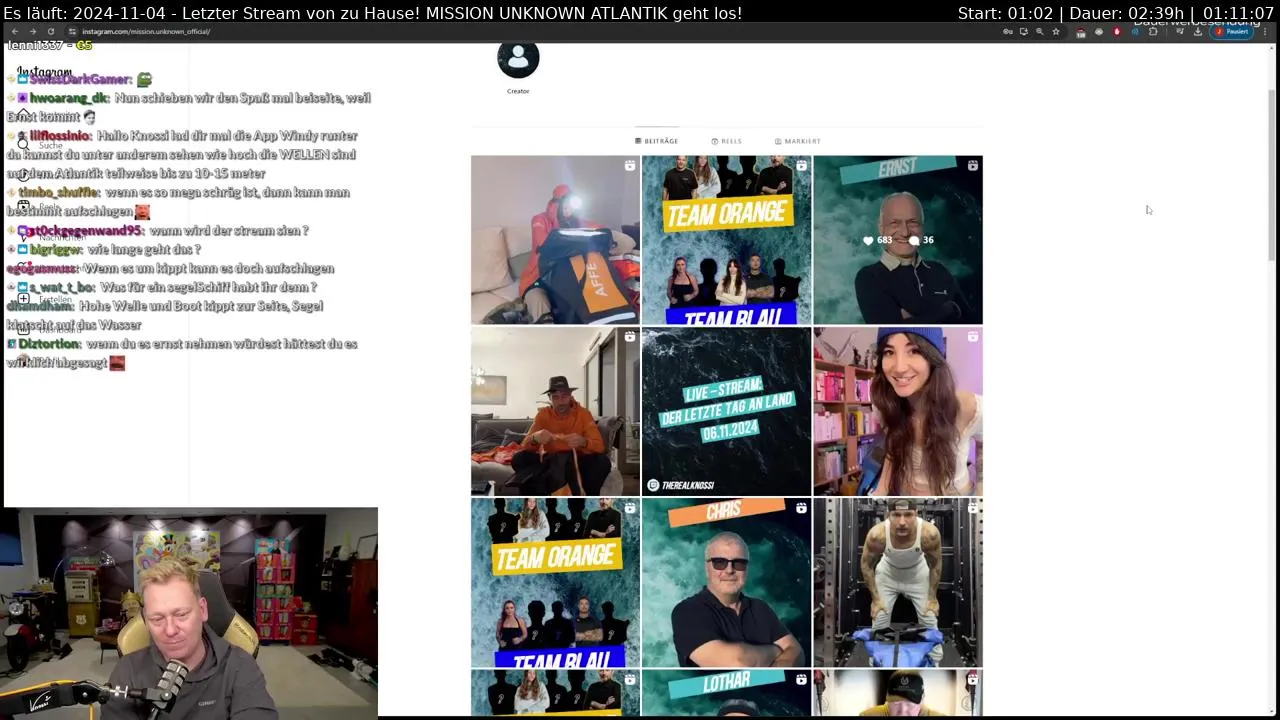Click the blue circular extension icon
Screen dimensions: 1280x720
click(1135, 32)
